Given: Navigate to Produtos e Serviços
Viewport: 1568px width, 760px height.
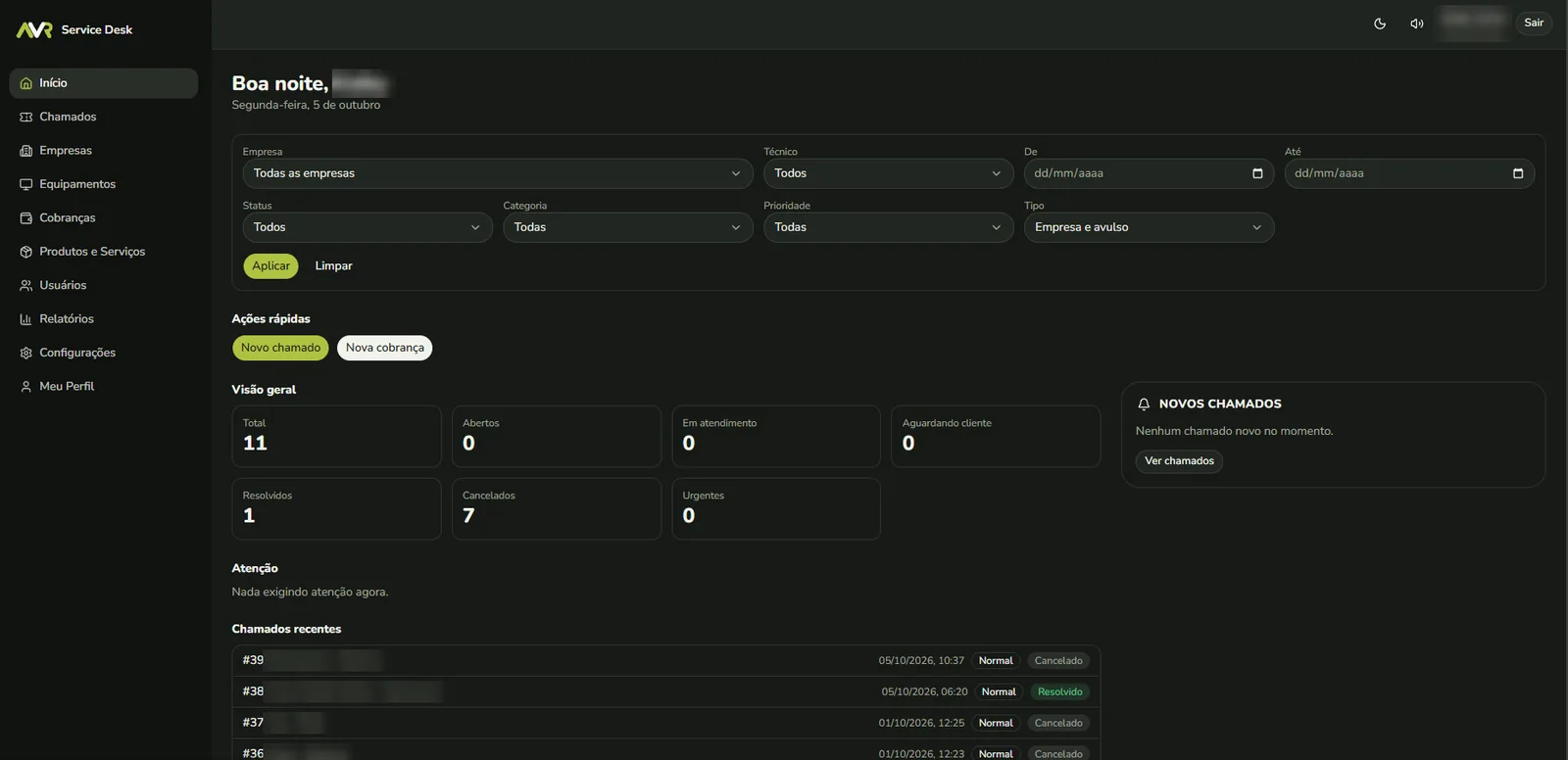Looking at the screenshot, I should click(x=104, y=252).
